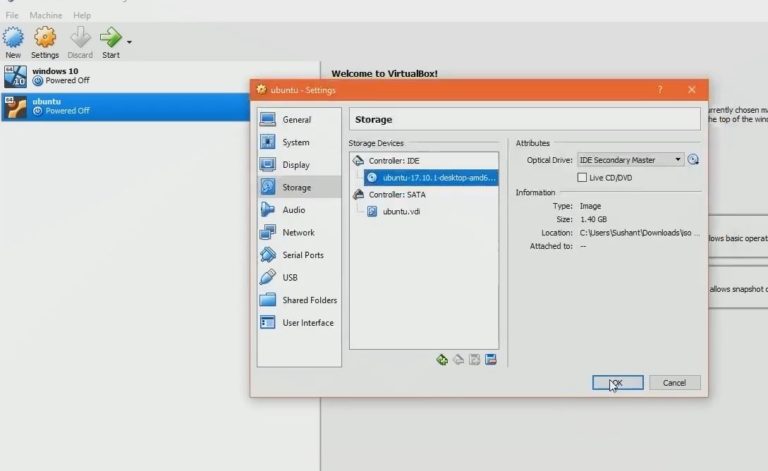Click the dialog help question mark button
Image resolution: width=768 pixels, height=471 pixels.
660,90
